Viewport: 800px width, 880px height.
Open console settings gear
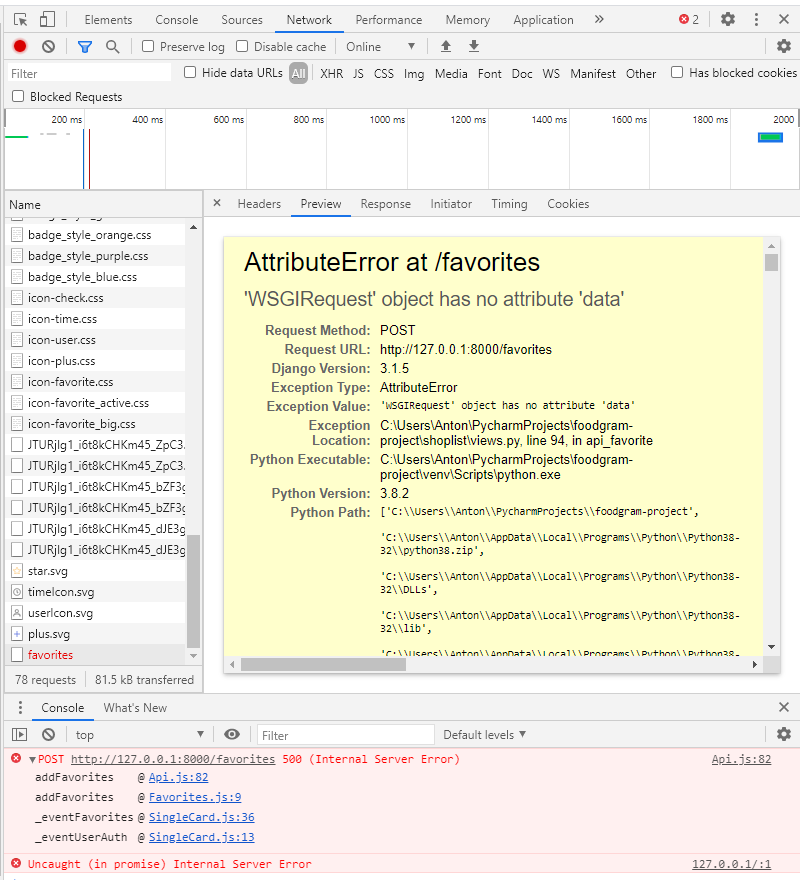pyautogui.click(x=784, y=734)
